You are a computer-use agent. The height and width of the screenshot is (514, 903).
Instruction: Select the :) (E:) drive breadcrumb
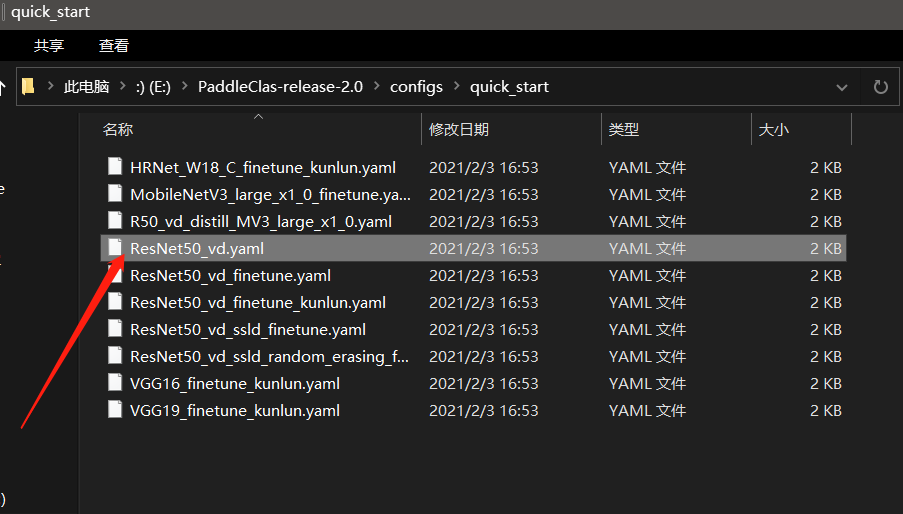point(153,87)
